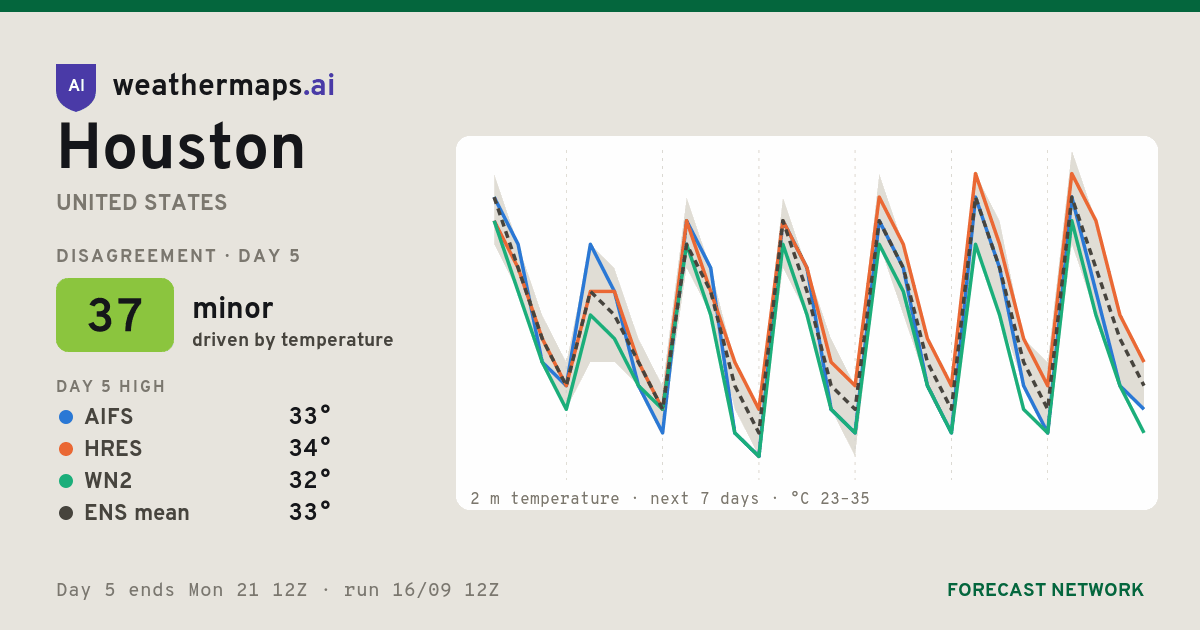Click the DISAGREEMENT · DAY 5 heading
This screenshot has width=1200, height=630.
coord(178,256)
